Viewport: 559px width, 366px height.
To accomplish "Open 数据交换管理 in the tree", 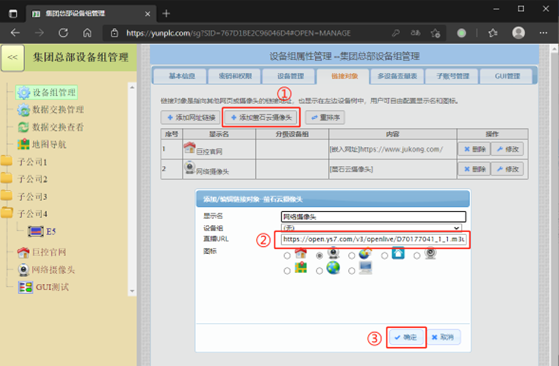I will click(x=58, y=109).
